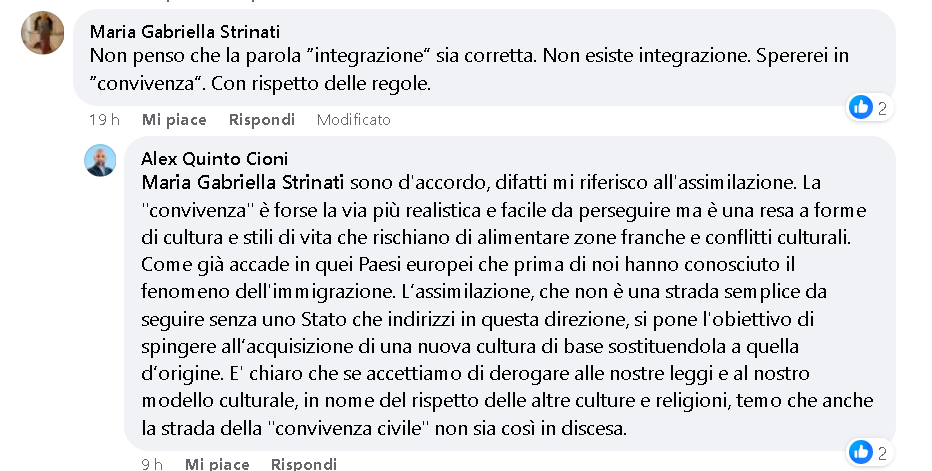Screen dimensions: 932x471
Task: Like Alex's reply with Mi piace
Action: pyautogui.click(x=217, y=463)
